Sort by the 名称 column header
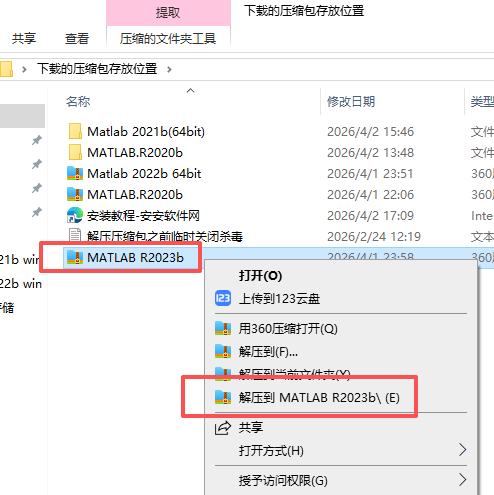Screen dimensions: 494x495 click(x=78, y=101)
